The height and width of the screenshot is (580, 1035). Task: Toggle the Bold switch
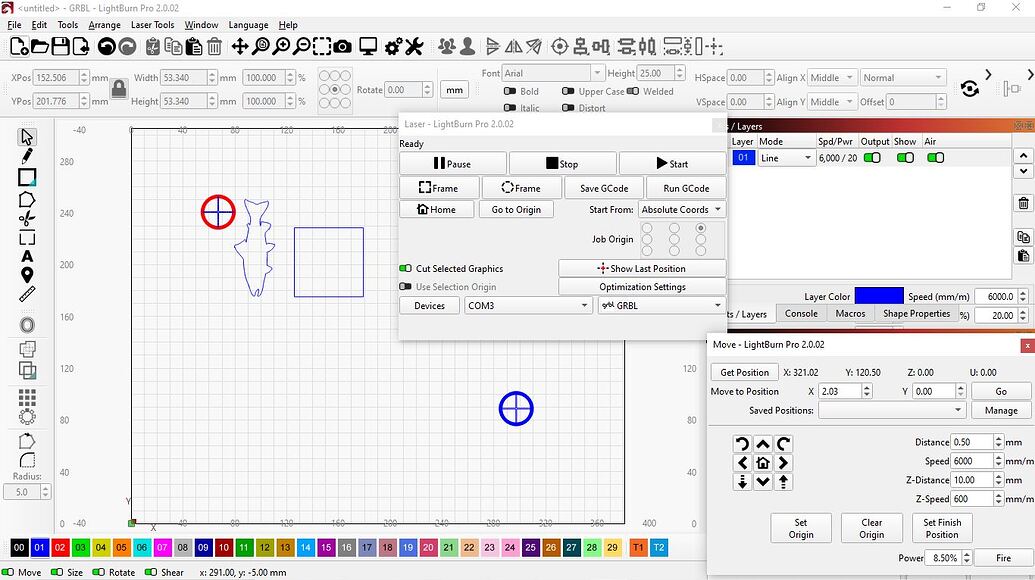510,91
